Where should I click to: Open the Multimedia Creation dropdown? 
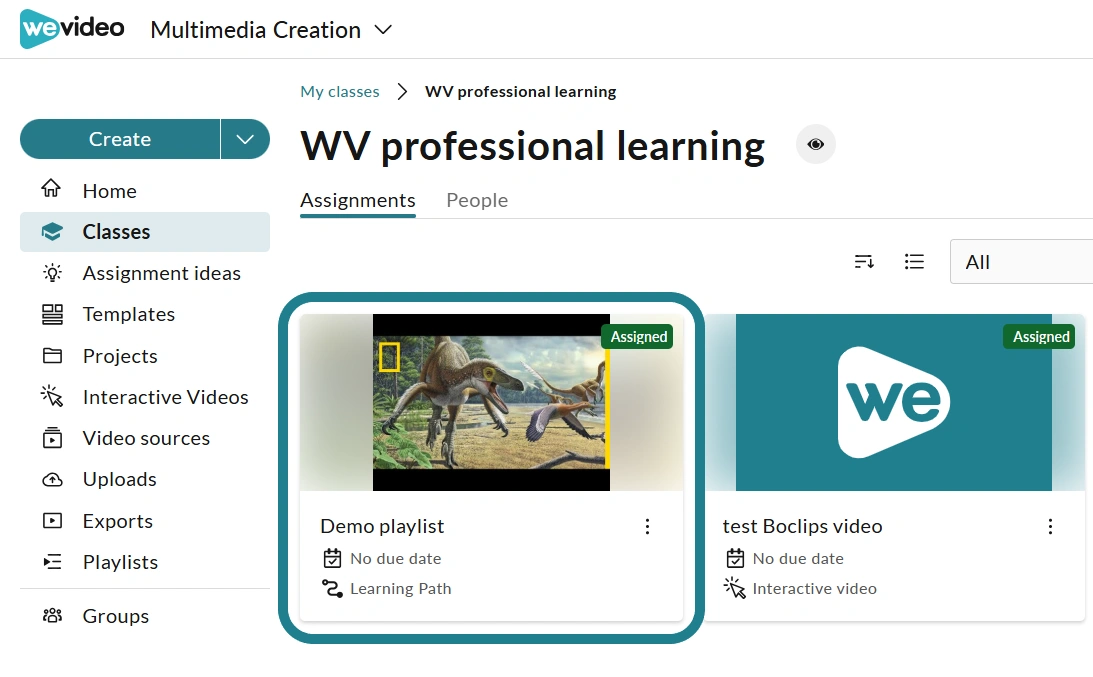(x=271, y=30)
